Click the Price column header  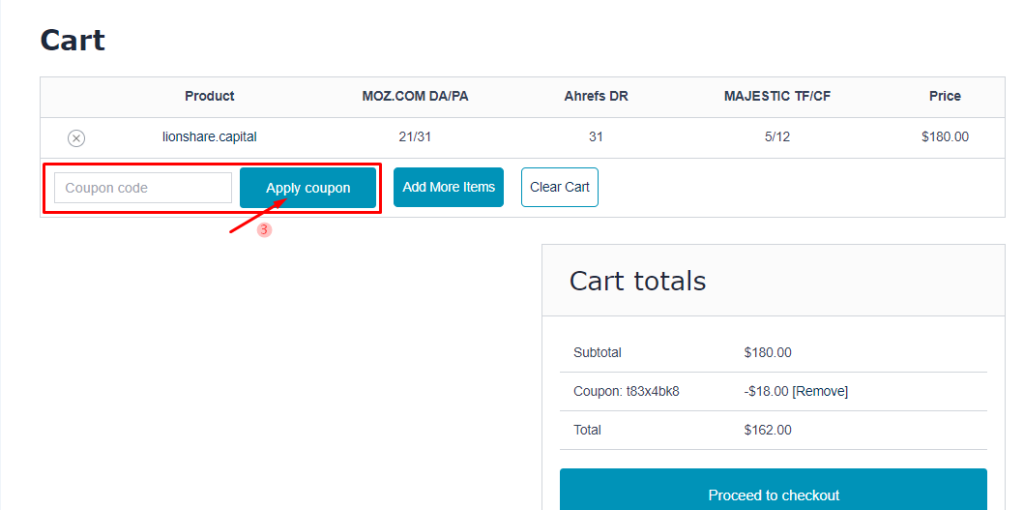[944, 96]
